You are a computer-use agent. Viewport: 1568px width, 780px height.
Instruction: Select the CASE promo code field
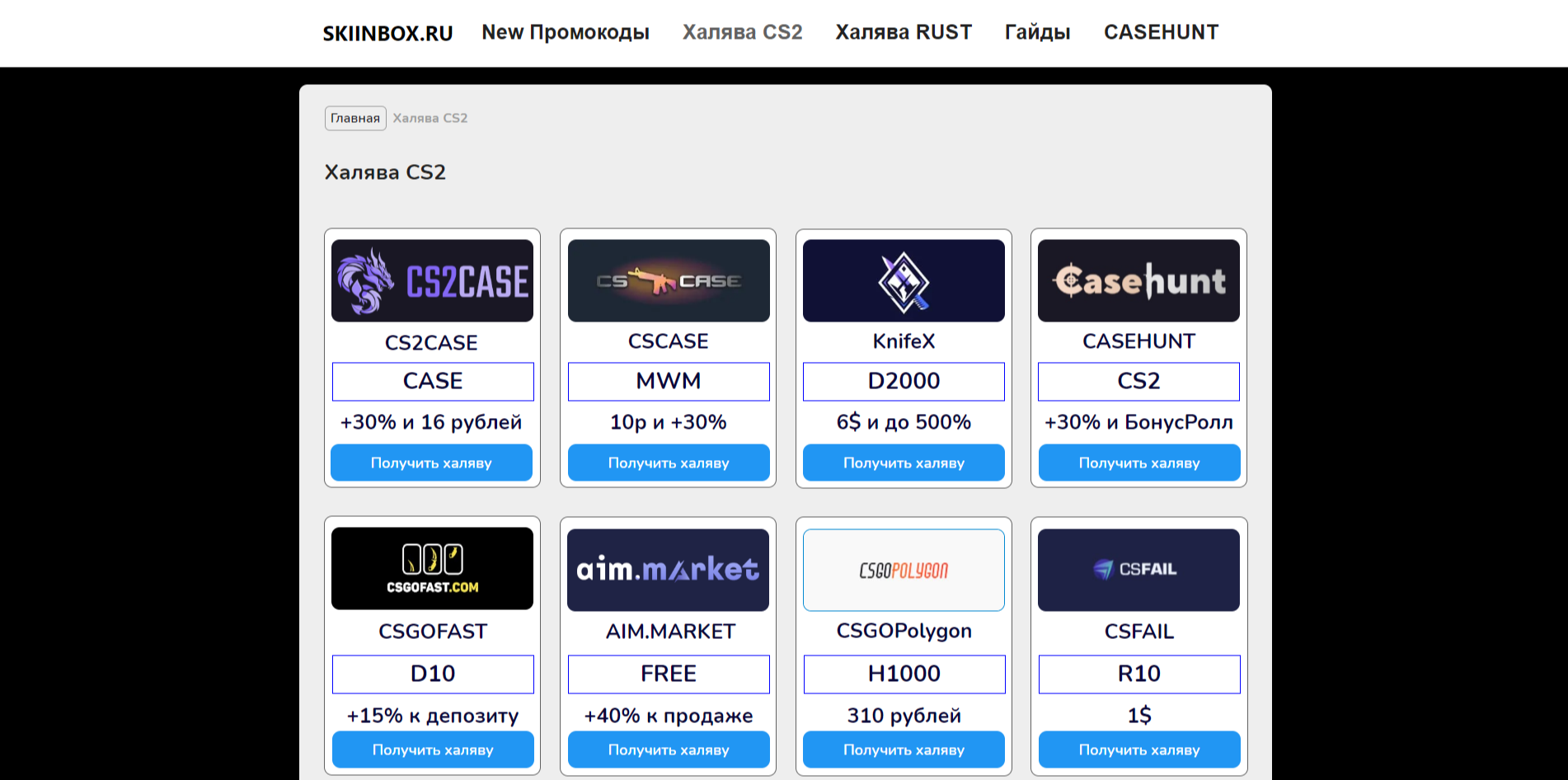point(433,382)
